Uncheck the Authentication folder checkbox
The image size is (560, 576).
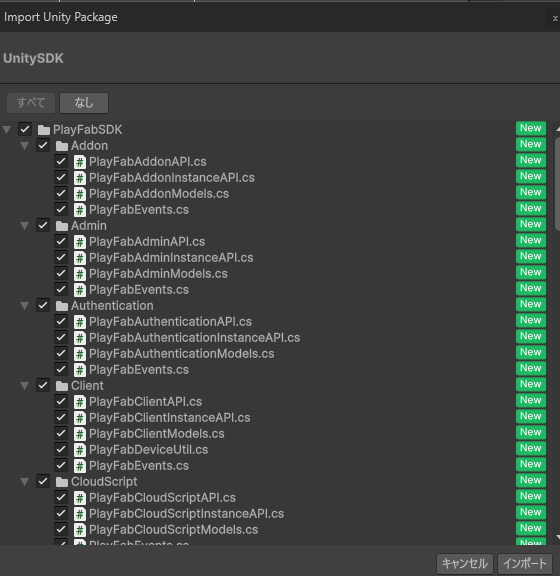click(x=43, y=305)
